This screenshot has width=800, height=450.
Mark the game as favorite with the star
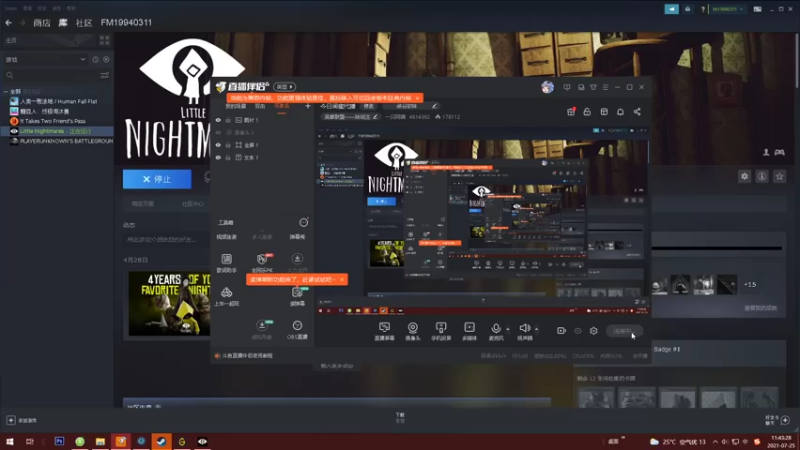779,177
